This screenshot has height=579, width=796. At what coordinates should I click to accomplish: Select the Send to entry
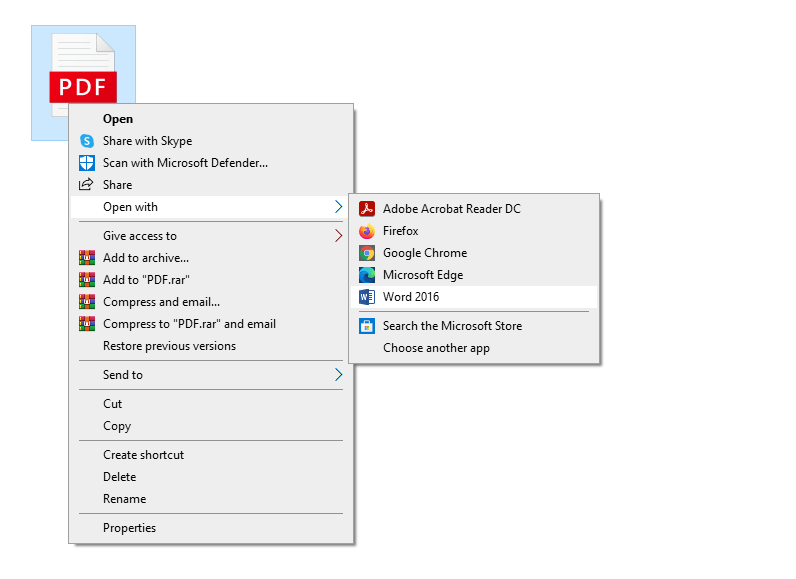pos(210,375)
